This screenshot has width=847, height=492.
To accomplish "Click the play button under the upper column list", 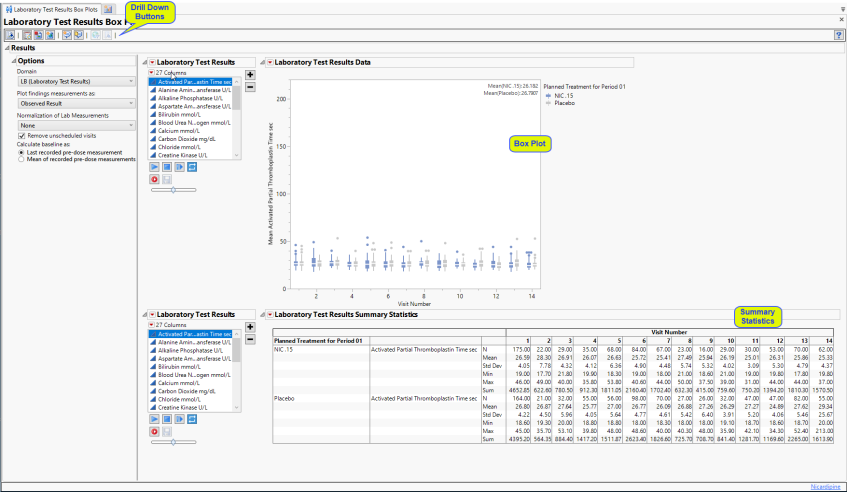I will 153,168.
